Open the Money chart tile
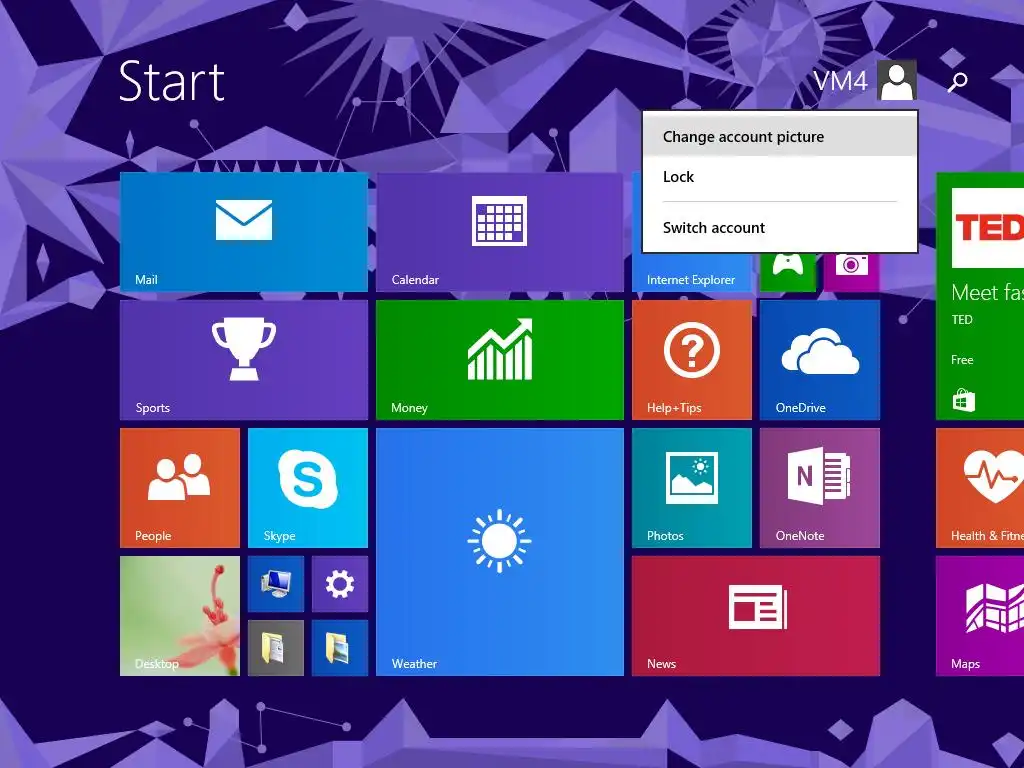The width and height of the screenshot is (1024, 768). [x=500, y=360]
